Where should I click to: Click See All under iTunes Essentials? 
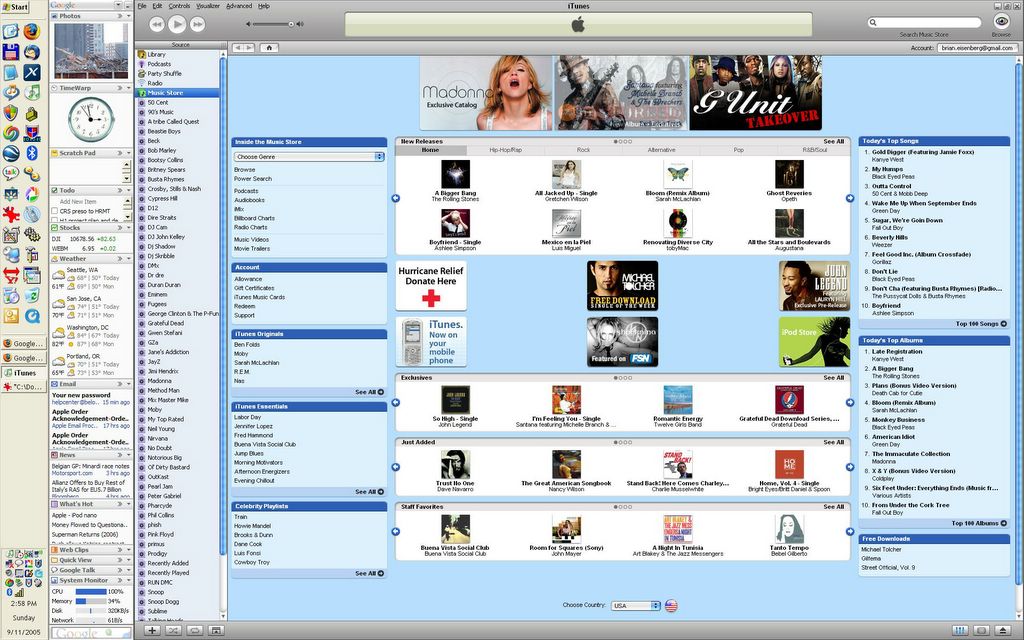coord(370,492)
